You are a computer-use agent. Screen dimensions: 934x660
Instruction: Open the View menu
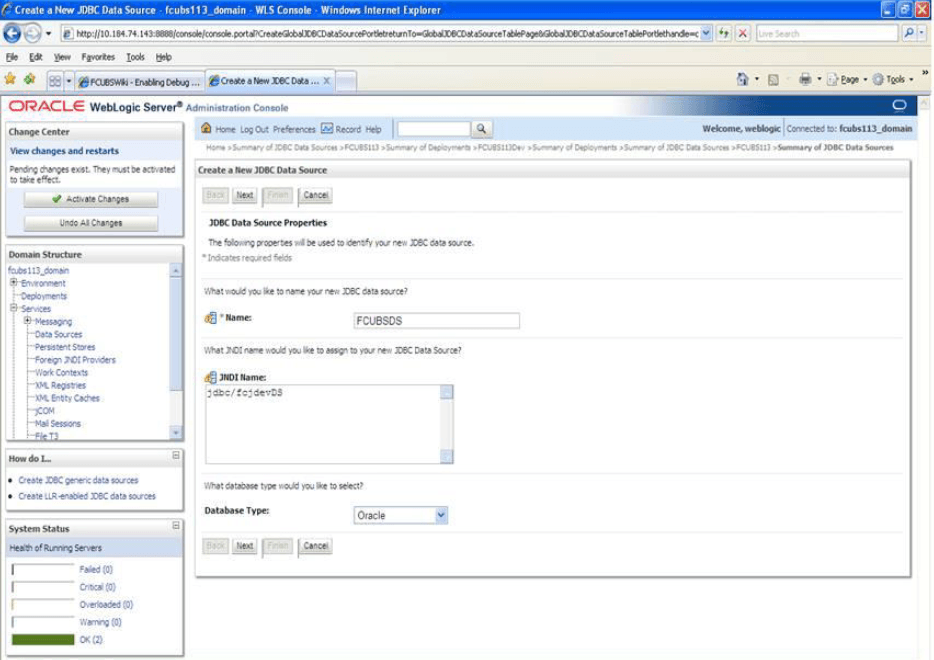pos(62,57)
